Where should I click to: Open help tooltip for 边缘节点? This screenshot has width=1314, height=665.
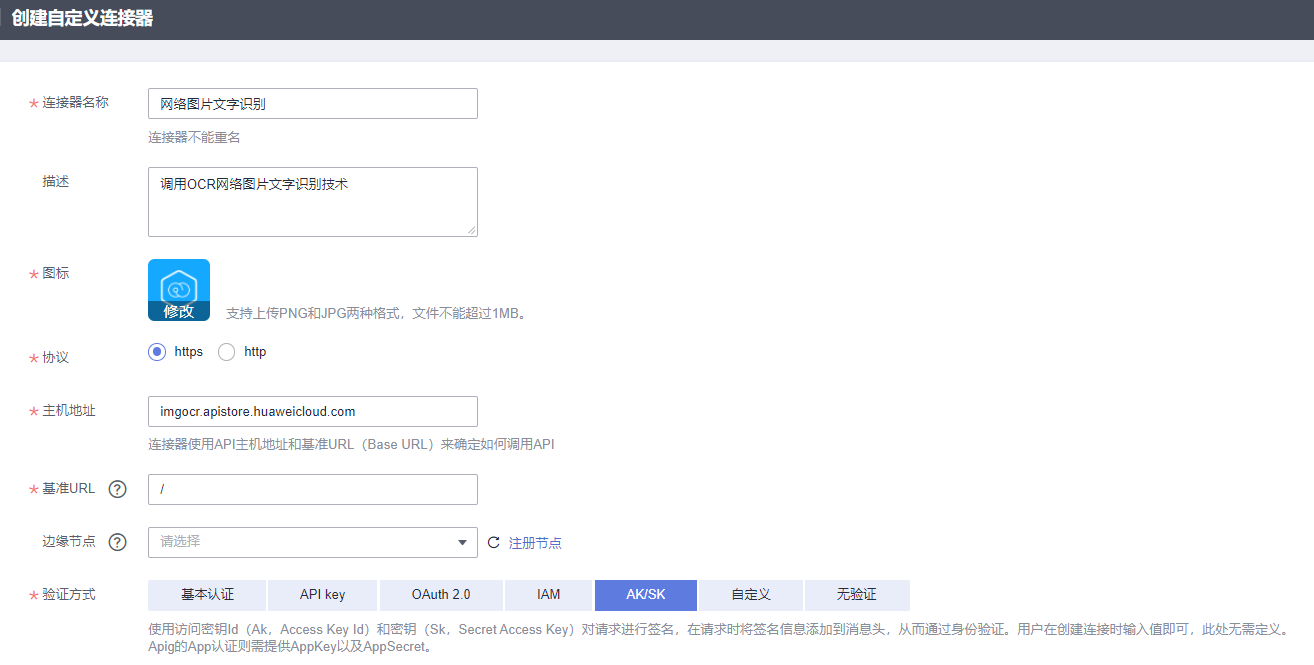(118, 542)
